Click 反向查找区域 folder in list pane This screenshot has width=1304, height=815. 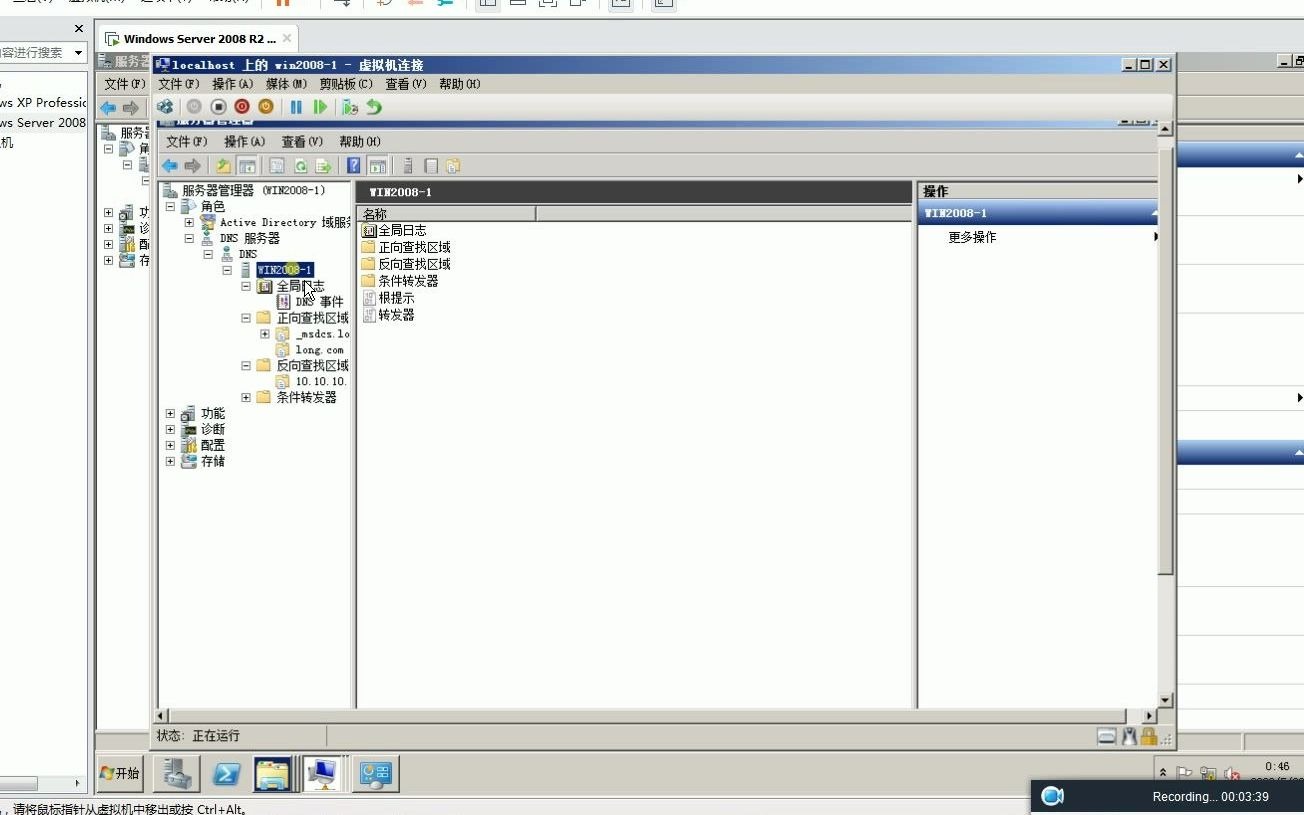coord(414,264)
